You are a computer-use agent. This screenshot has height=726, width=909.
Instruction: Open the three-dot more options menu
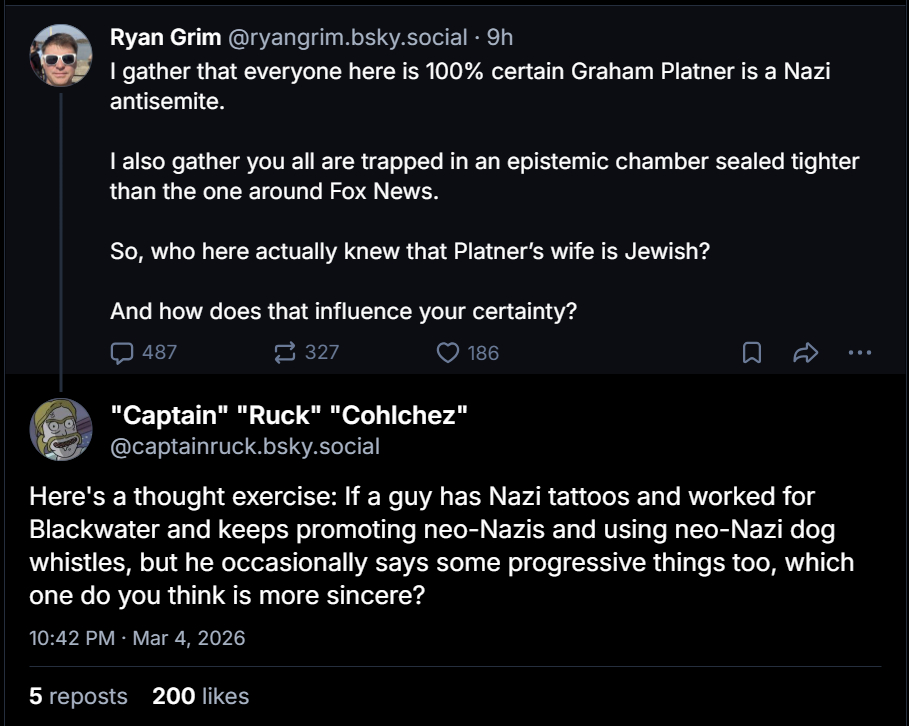pos(859,352)
